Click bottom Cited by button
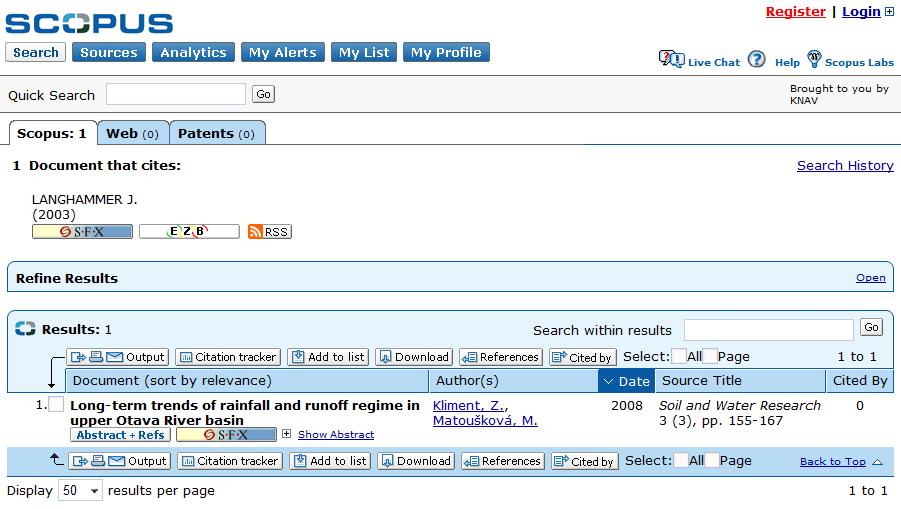The image size is (901, 509). [x=585, y=461]
